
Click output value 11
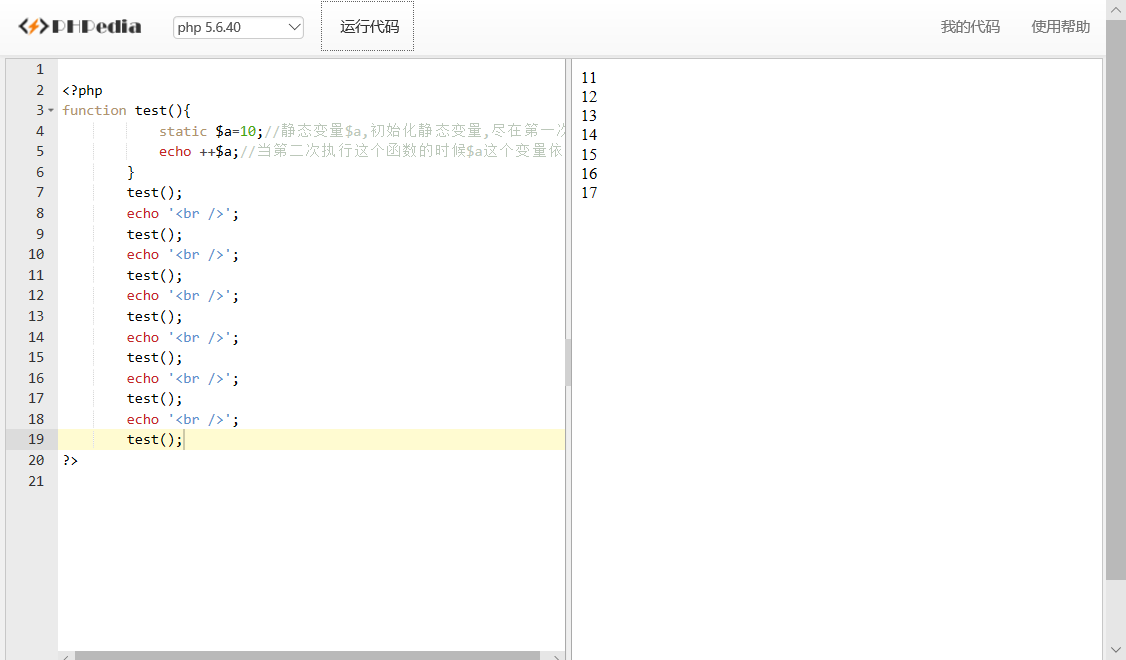point(589,78)
